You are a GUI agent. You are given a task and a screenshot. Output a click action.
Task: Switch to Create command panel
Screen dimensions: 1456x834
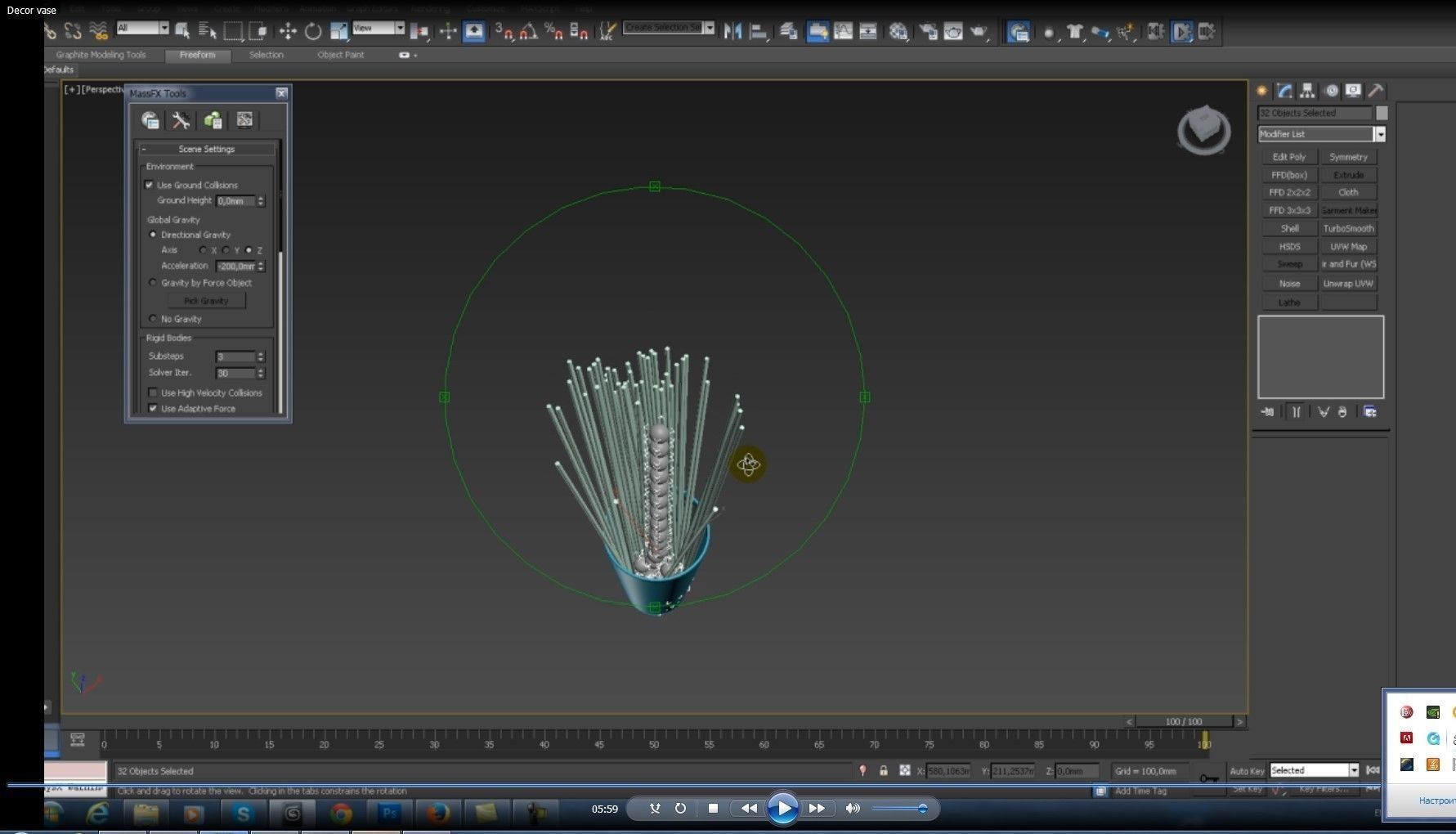1262,91
